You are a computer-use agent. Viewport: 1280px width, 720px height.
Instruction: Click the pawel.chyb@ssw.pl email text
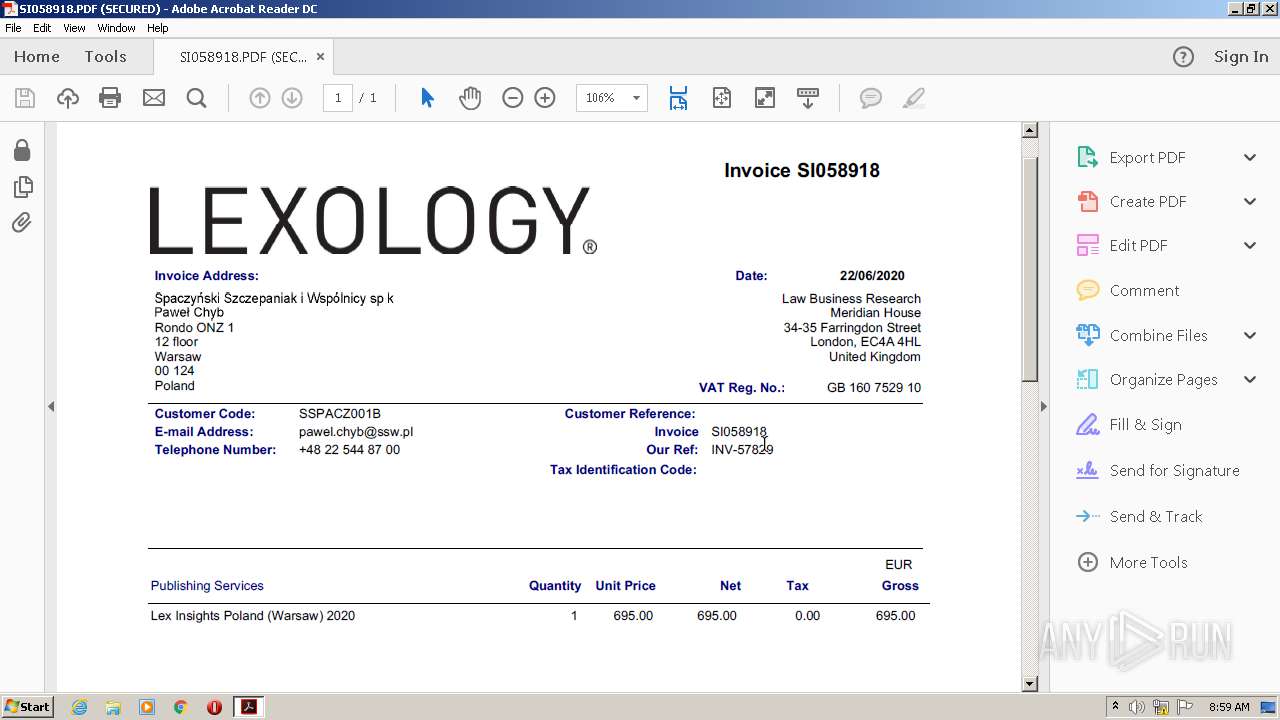pyautogui.click(x=356, y=432)
